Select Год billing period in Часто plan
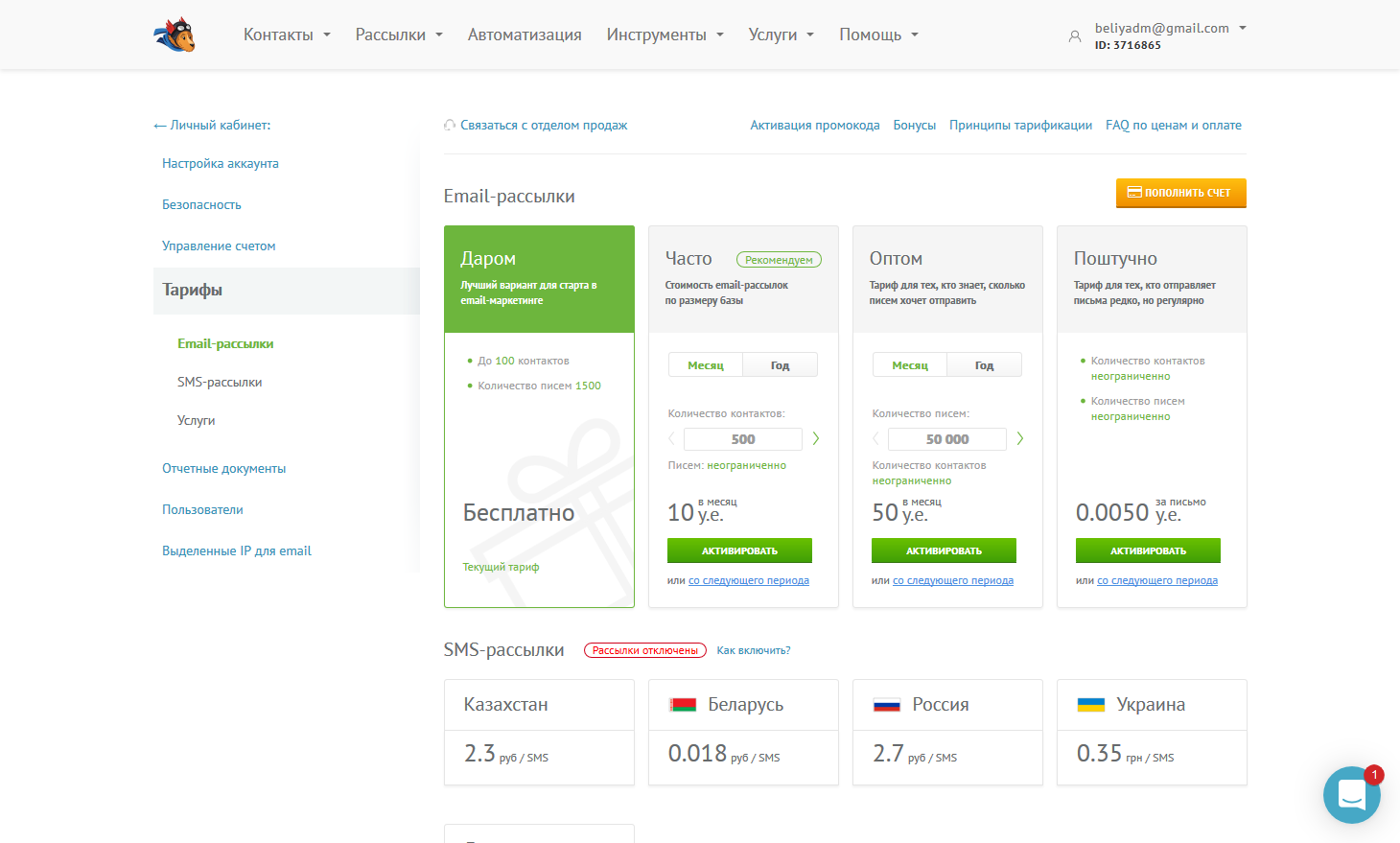 (x=781, y=365)
